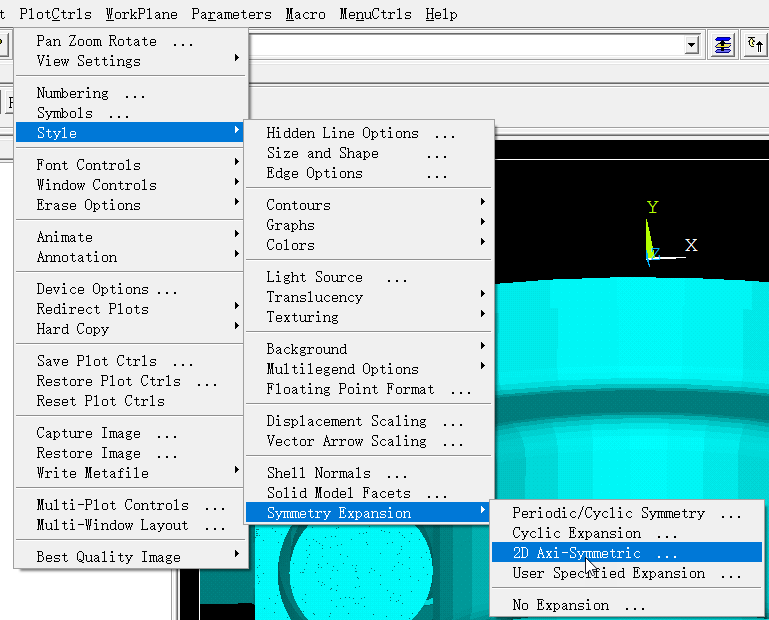This screenshot has width=769, height=620.
Task: Expand the Symmetry Expansion submenu
Action: 369,513
